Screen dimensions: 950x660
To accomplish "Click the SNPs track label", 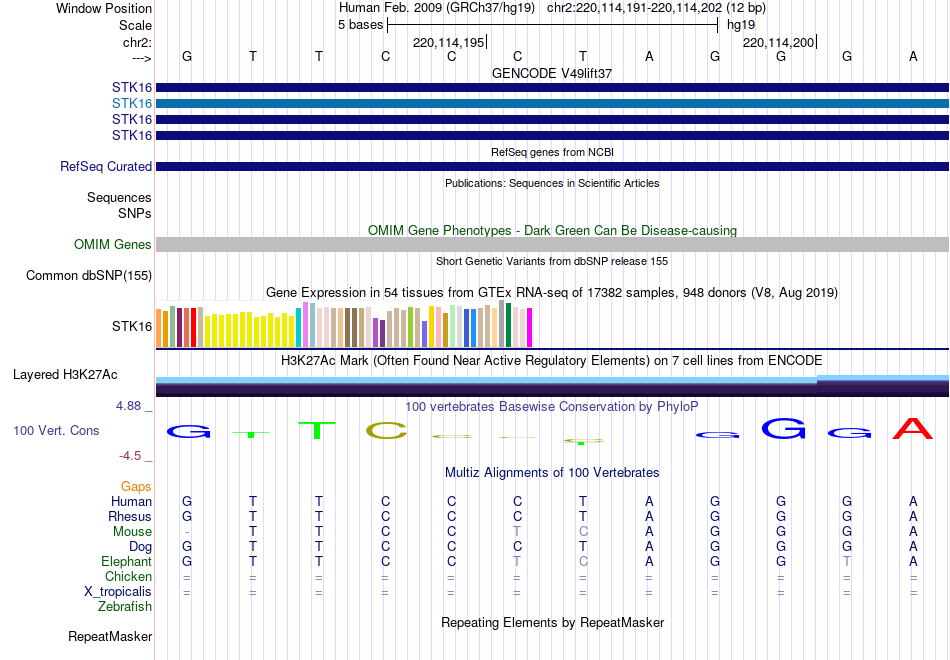I will click(135, 213).
